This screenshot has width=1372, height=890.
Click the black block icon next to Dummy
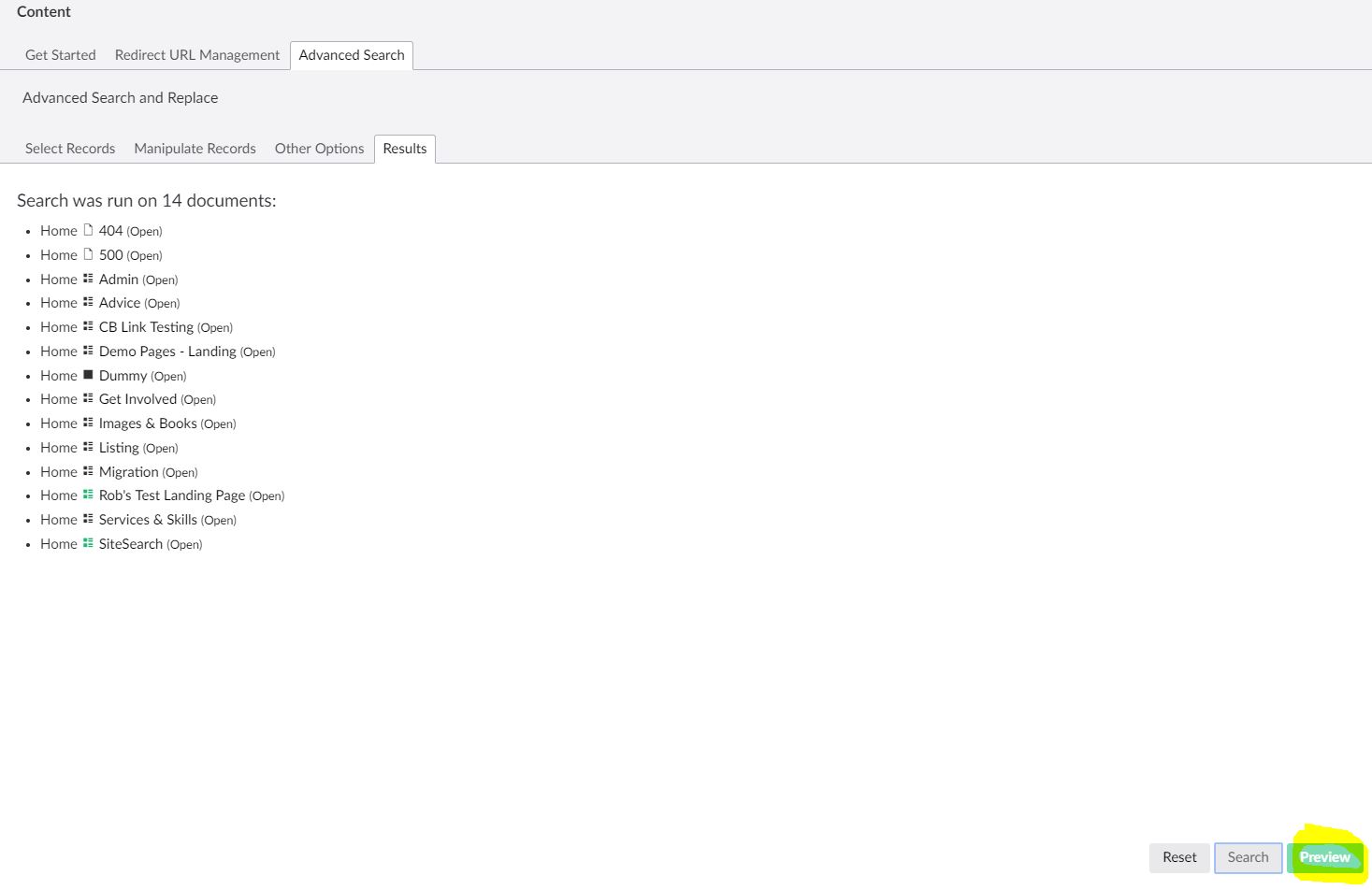pyautogui.click(x=89, y=375)
